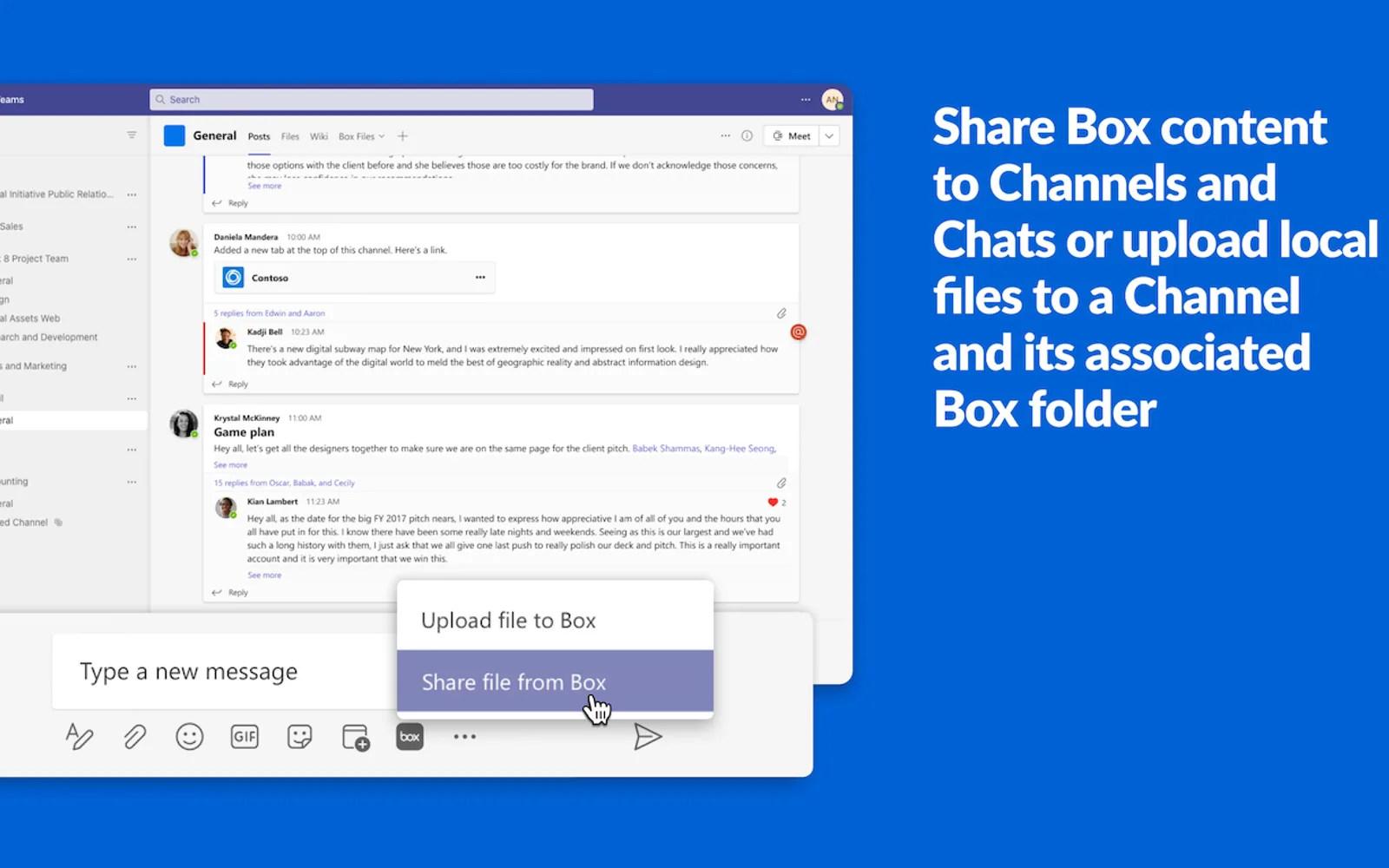Select Assets Web channel

click(30, 319)
